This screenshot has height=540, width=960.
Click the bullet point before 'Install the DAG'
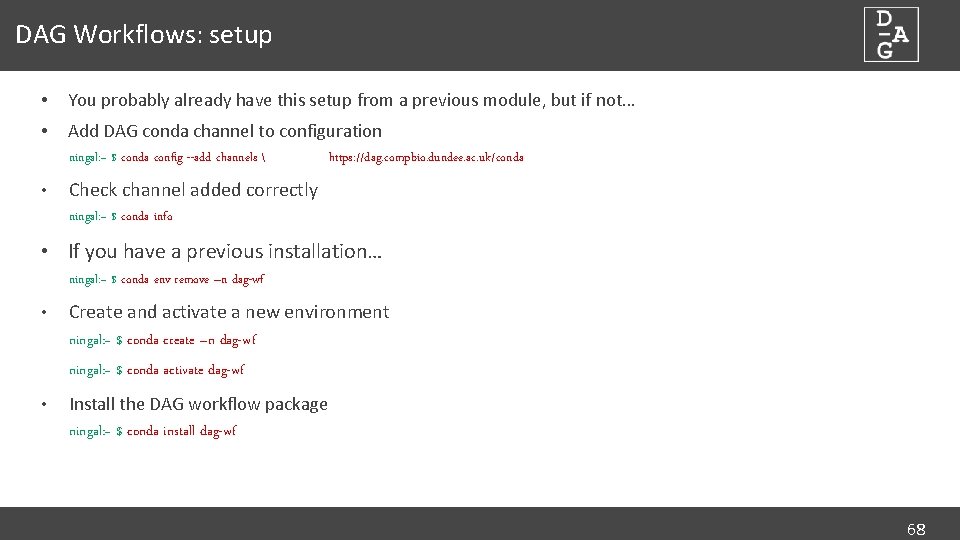coord(44,404)
